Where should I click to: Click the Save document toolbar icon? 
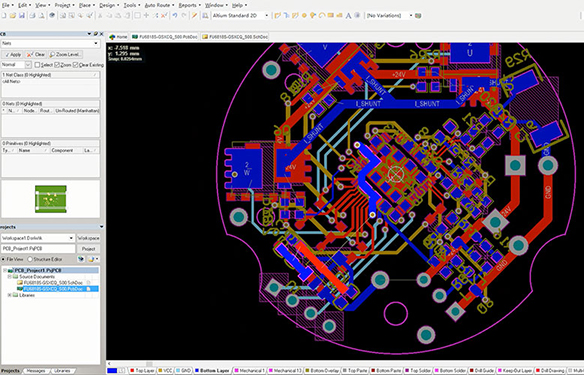tap(22, 16)
